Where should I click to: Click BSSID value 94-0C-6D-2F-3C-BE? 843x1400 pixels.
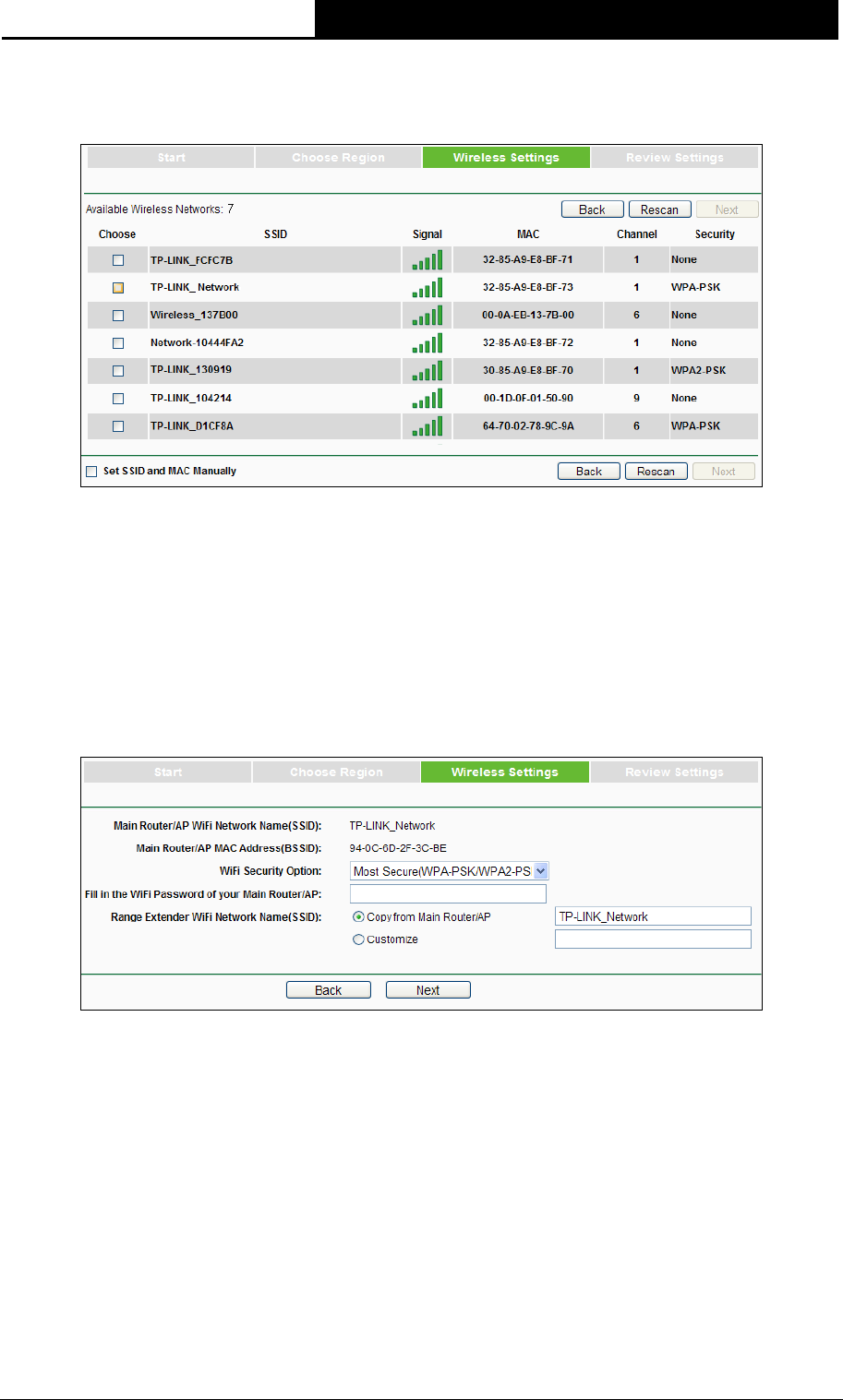[x=398, y=848]
